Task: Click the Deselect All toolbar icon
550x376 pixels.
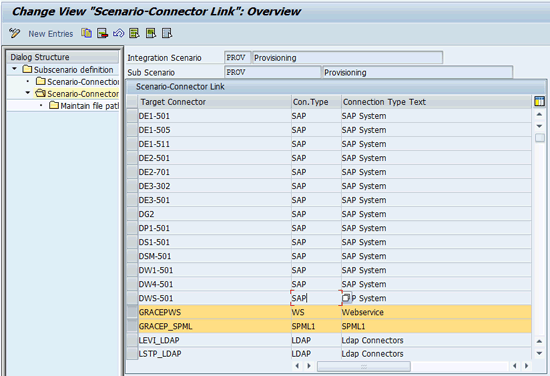Action: [x=167, y=33]
